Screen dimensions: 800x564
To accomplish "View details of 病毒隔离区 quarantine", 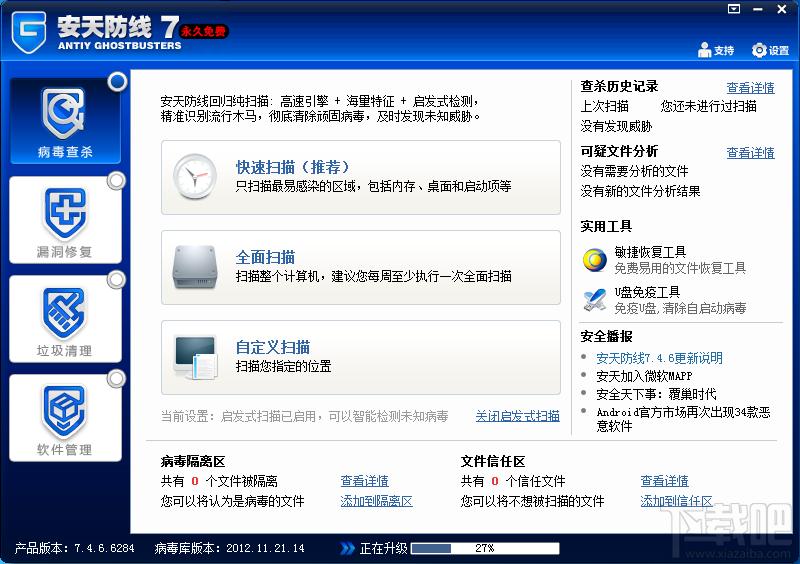I will click(364, 481).
